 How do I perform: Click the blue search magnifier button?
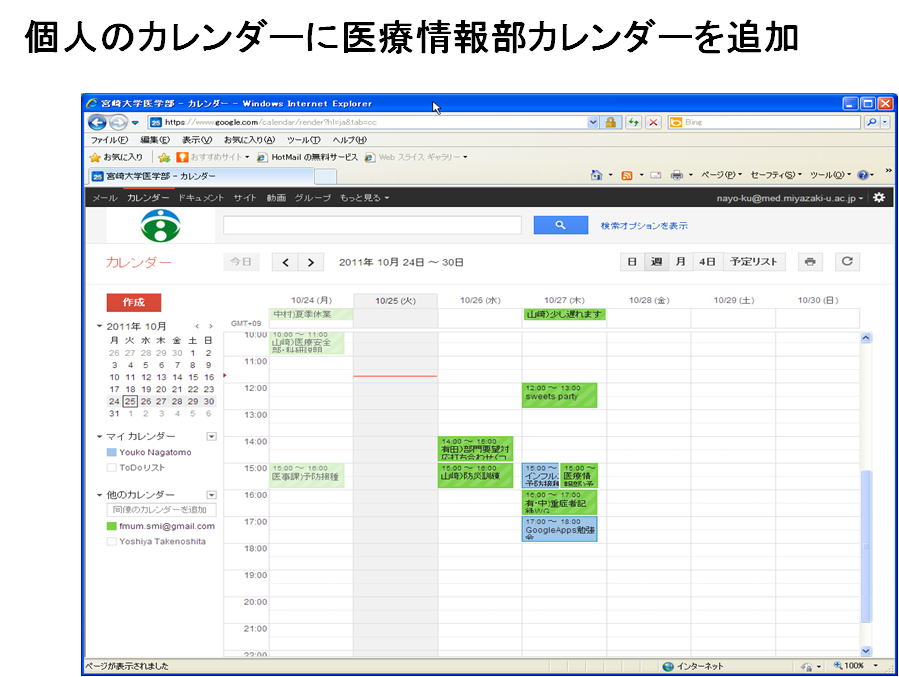click(x=560, y=225)
